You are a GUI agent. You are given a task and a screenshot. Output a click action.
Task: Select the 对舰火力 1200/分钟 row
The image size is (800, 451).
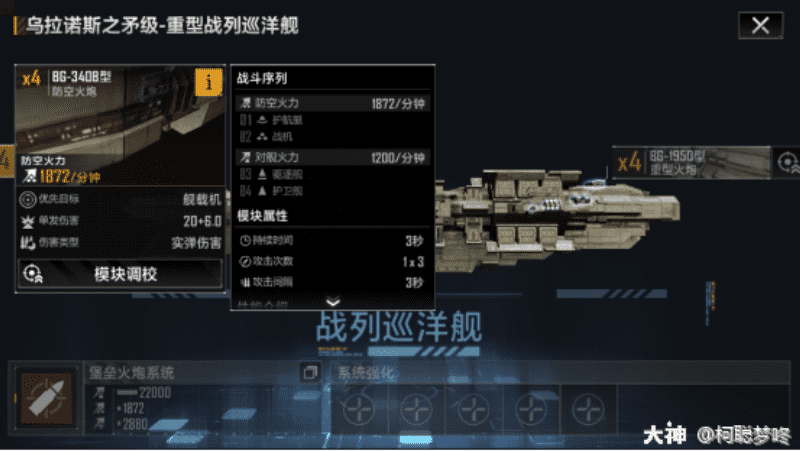tap(333, 157)
